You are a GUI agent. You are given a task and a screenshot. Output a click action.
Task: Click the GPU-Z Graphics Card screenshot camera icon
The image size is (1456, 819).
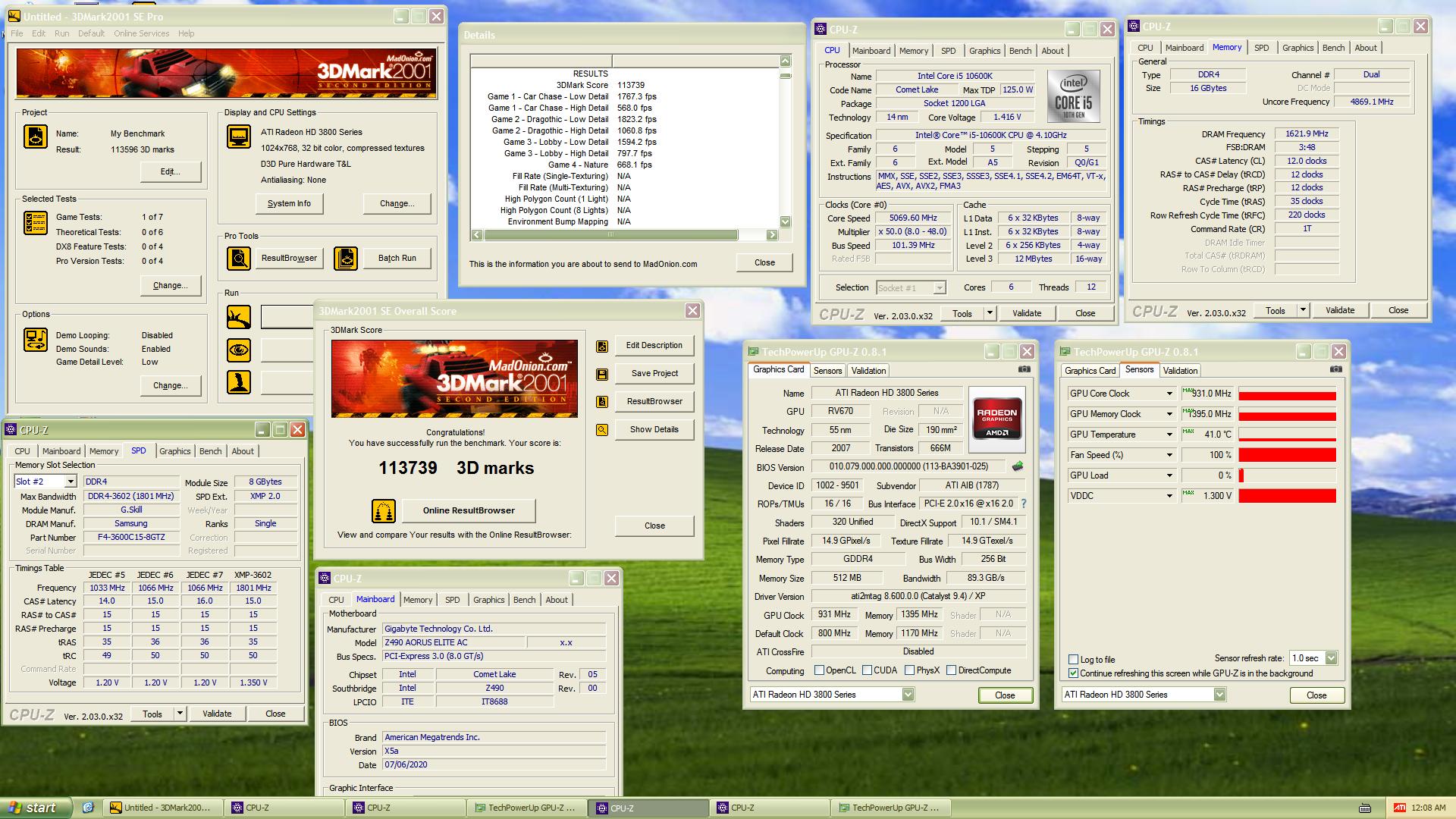tap(1025, 369)
